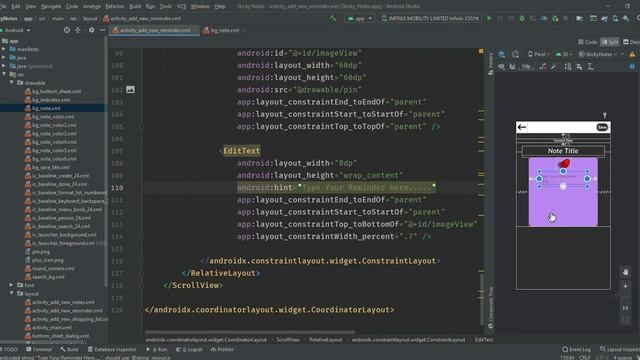This screenshot has height=360, width=640.
Task: Switch to Code view mode
Action: click(x=588, y=42)
